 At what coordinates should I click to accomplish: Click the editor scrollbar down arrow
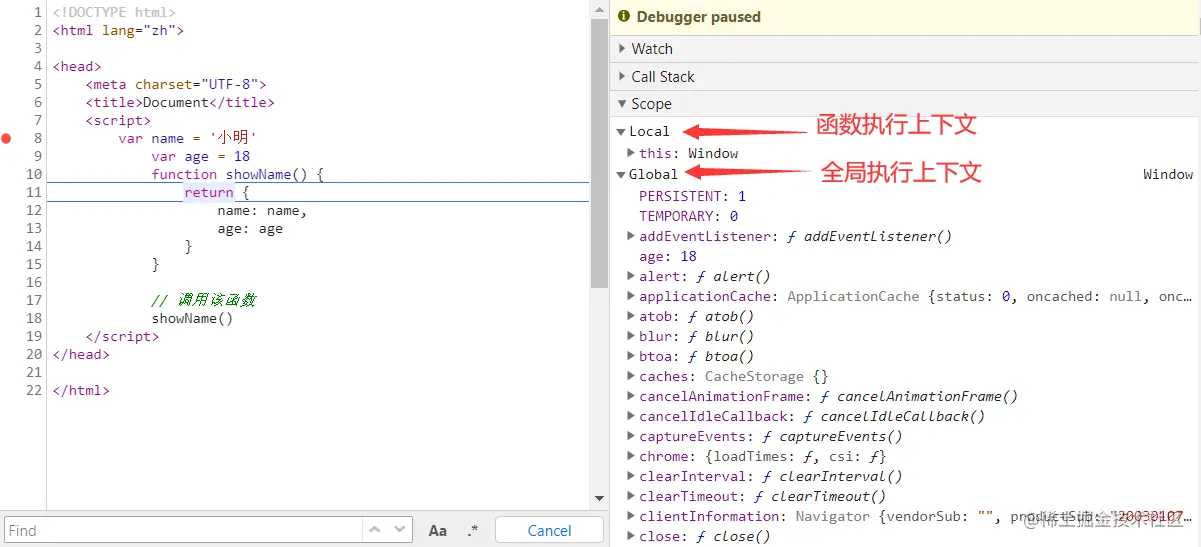599,498
